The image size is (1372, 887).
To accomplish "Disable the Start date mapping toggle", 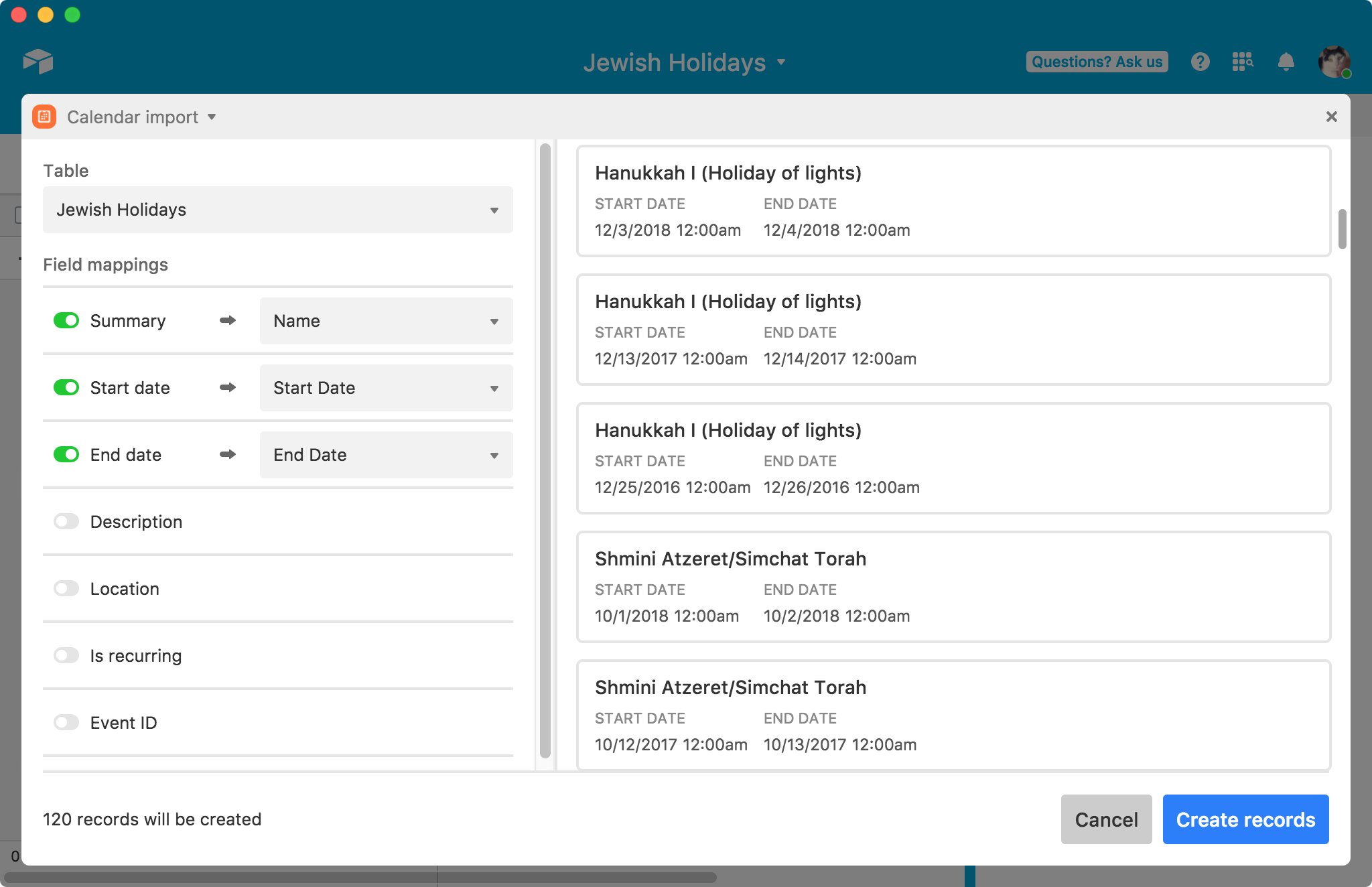I will pos(66,388).
